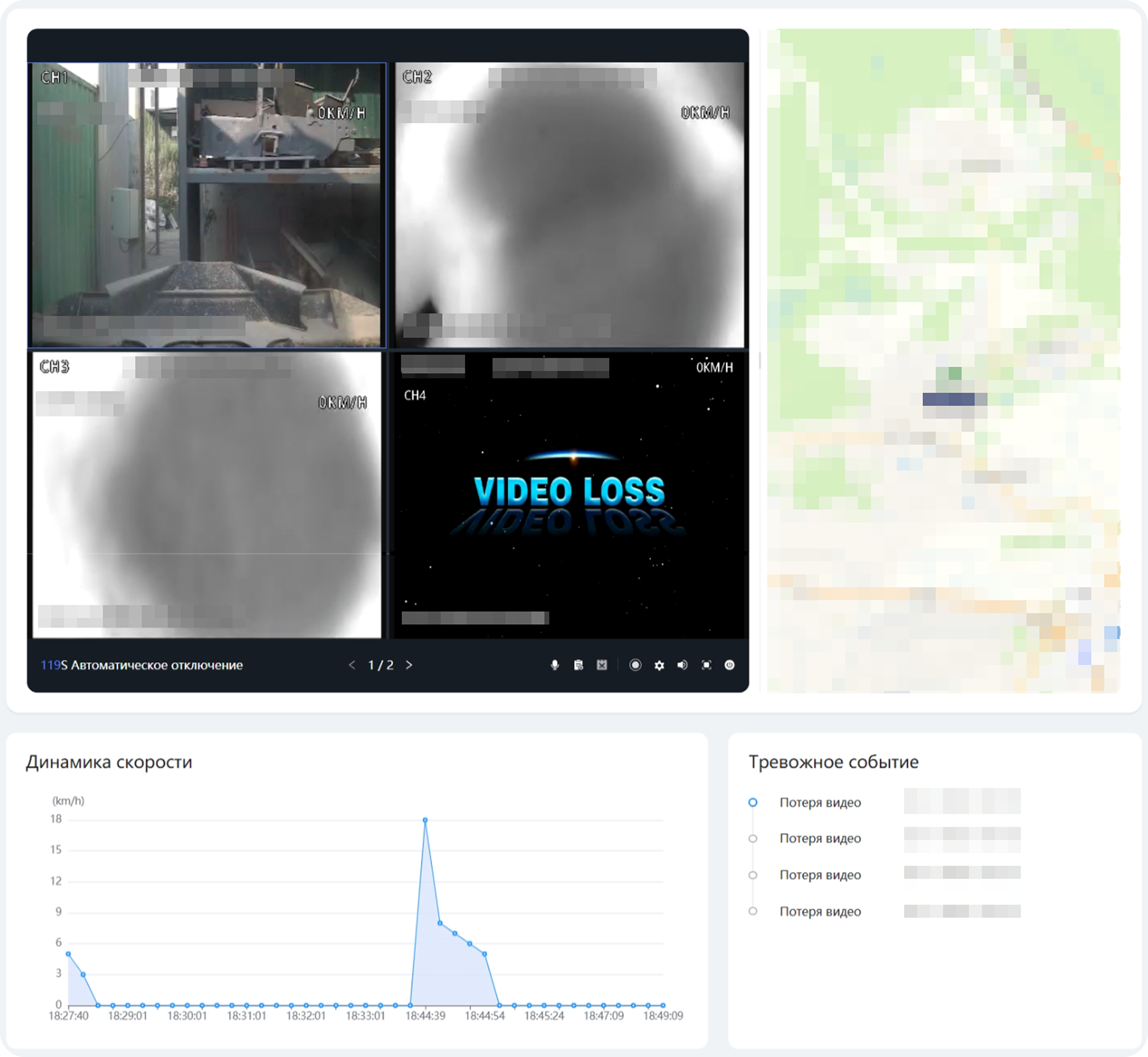The height and width of the screenshot is (1057, 1148).
Task: Open player settings gear icon
Action: (659, 665)
